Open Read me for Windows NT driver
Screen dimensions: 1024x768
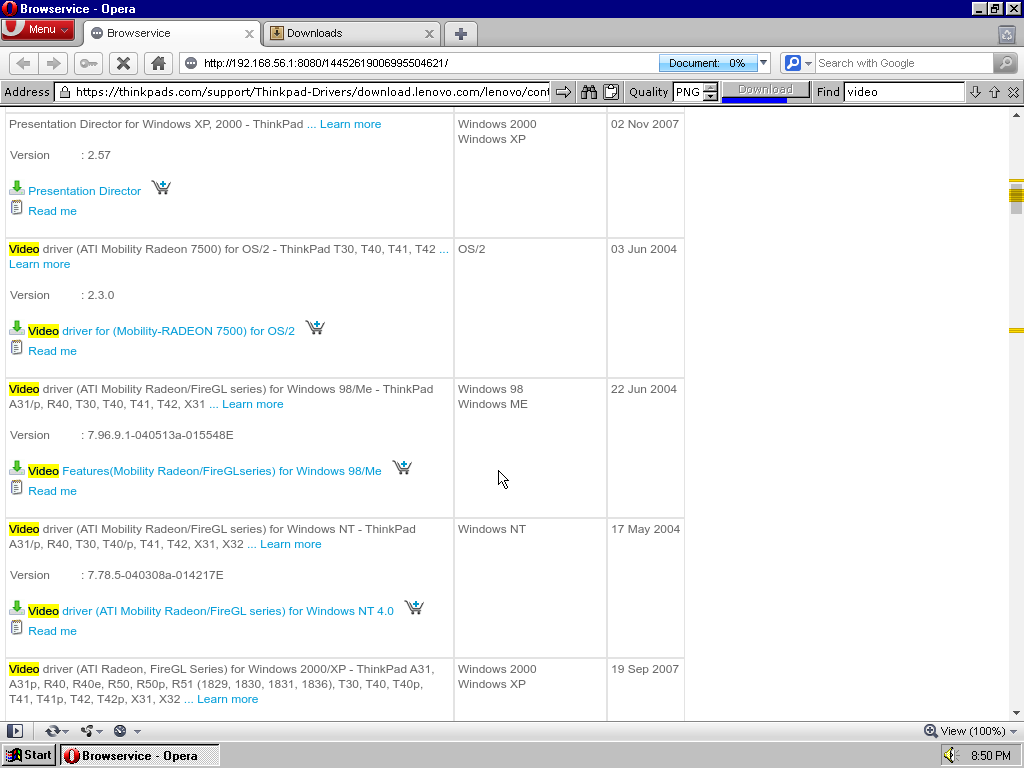[x=52, y=631]
